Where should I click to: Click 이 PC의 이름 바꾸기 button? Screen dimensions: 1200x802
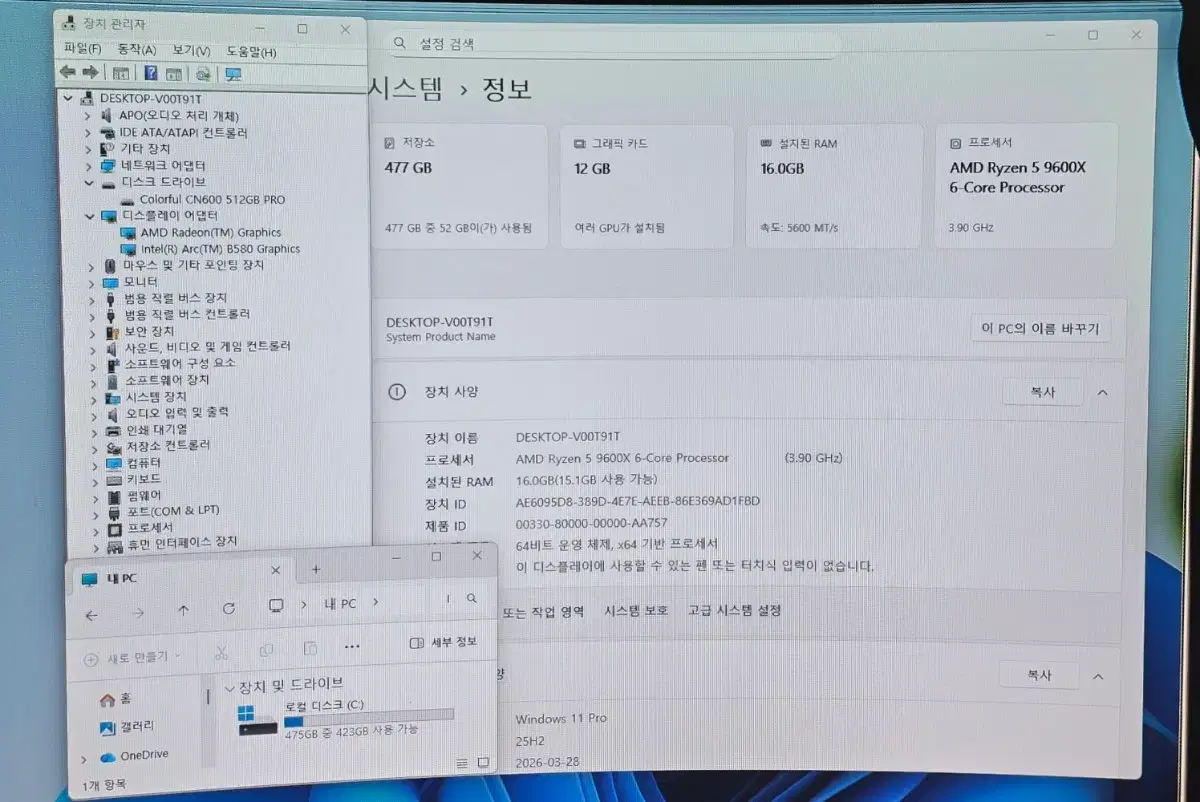click(1040, 328)
